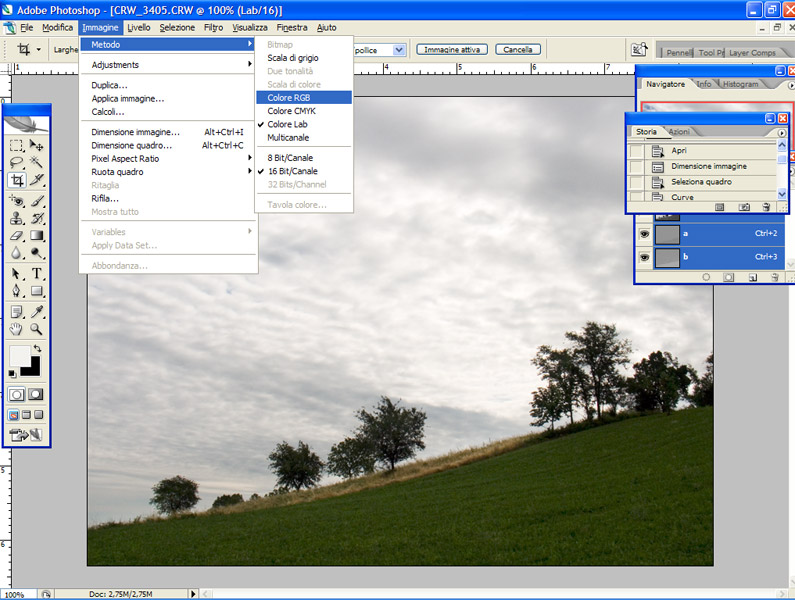Click the trash icon in Storia panel
Viewport: 795px width, 600px height.
click(766, 207)
